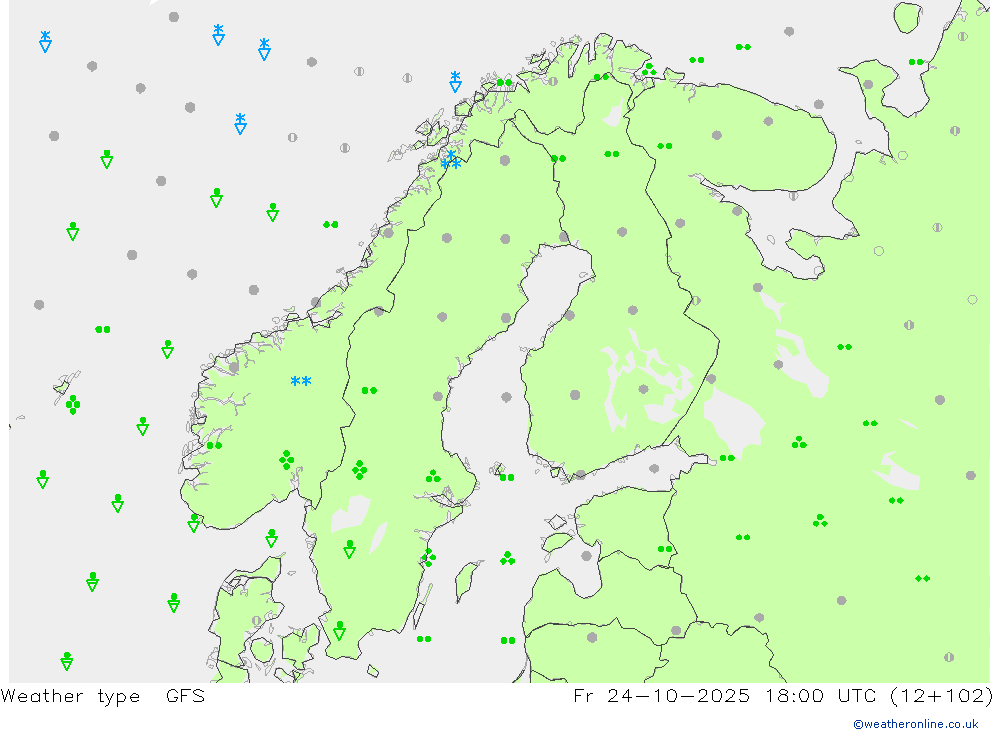Click the blue snow shower symbol in the top-left corner
Screen dimensions: 1000x733
[45, 41]
